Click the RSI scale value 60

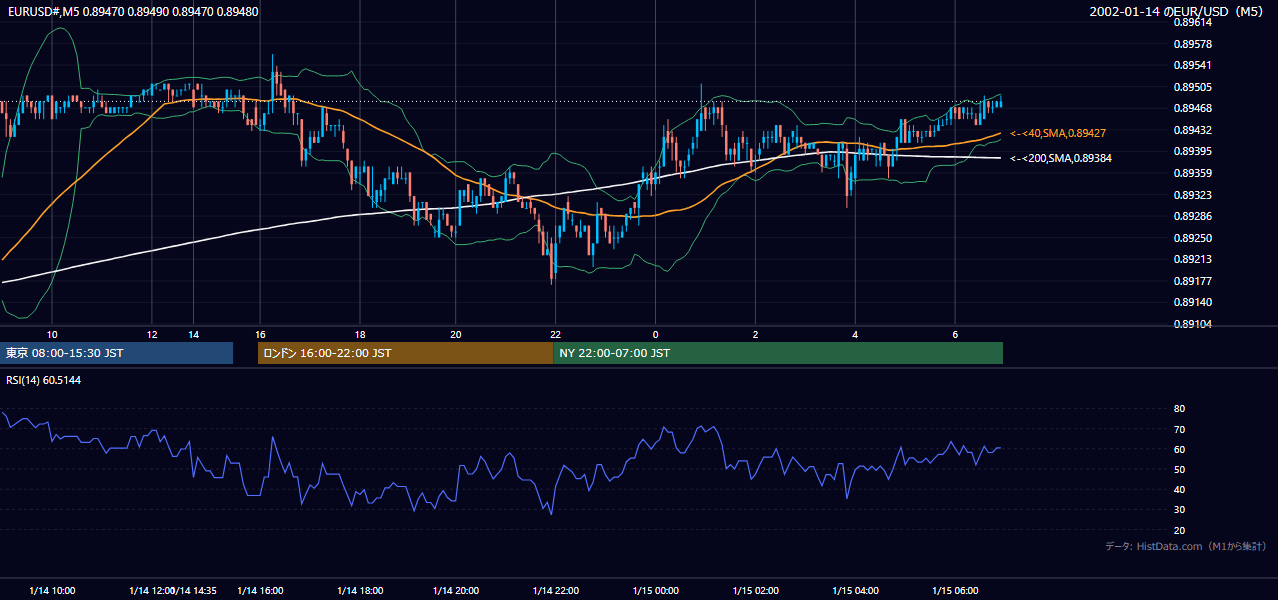1179,449
